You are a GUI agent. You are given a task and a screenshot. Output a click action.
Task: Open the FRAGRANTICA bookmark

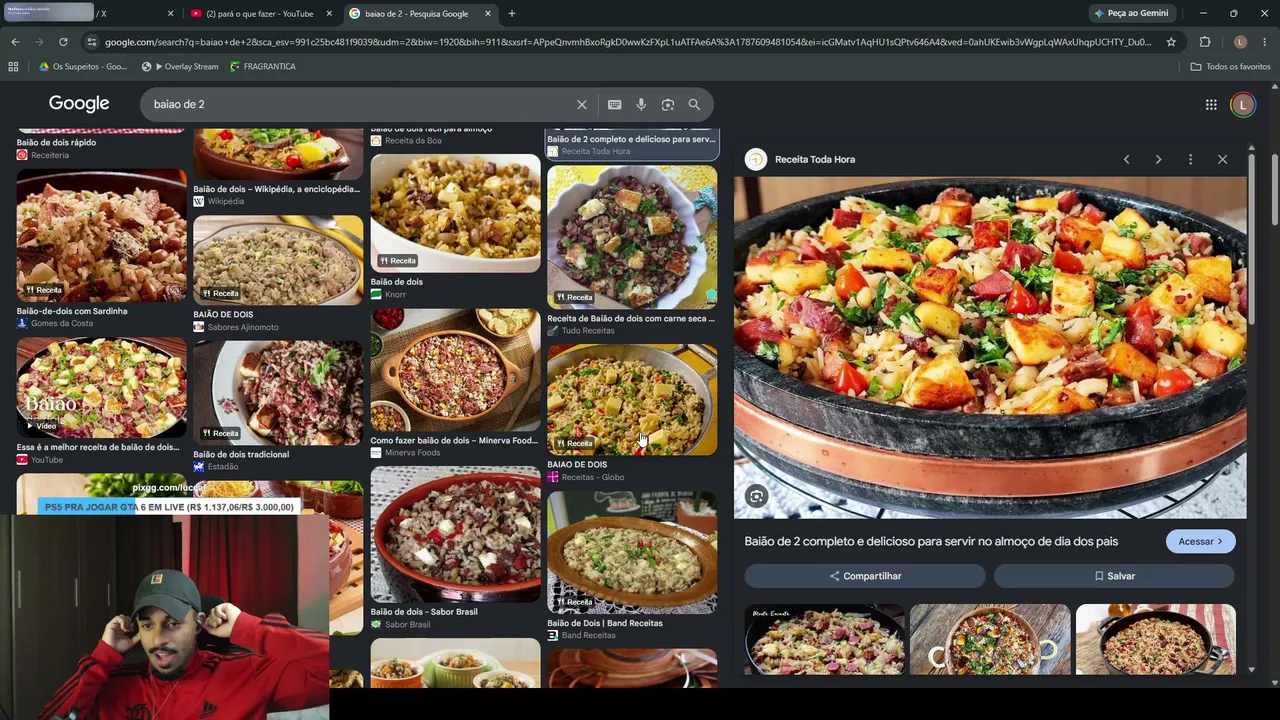pos(263,67)
